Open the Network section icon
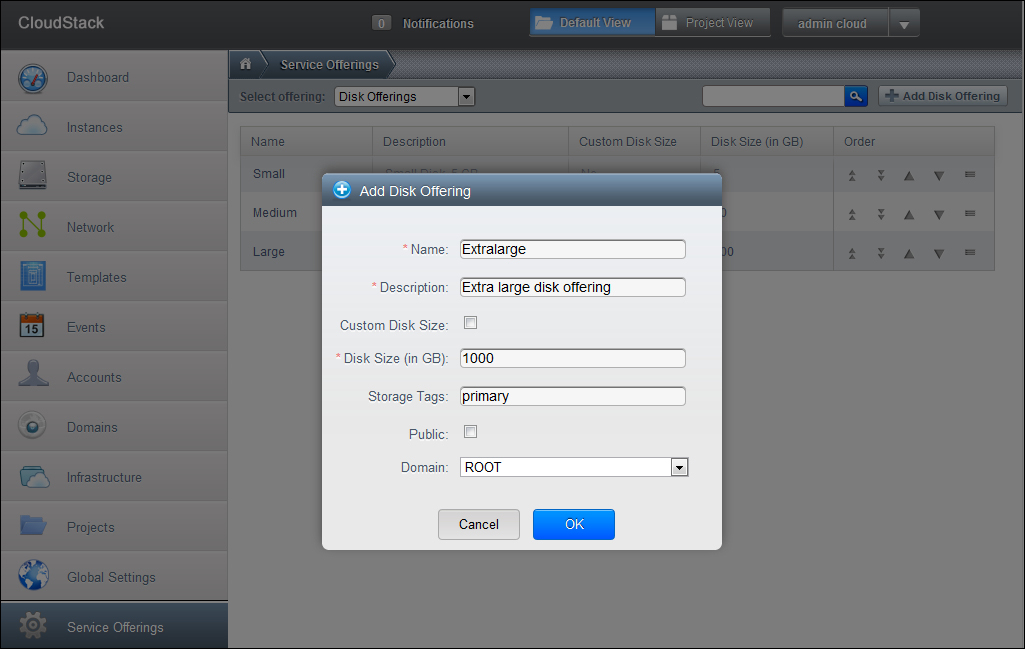 click(33, 227)
